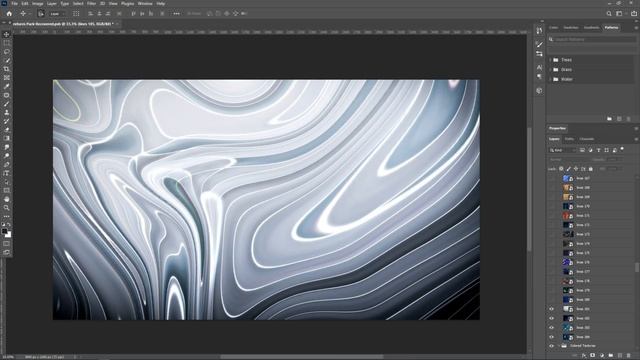This screenshot has width=640, height=360.
Task: Select the Move tool in toolbar
Action: (7, 34)
